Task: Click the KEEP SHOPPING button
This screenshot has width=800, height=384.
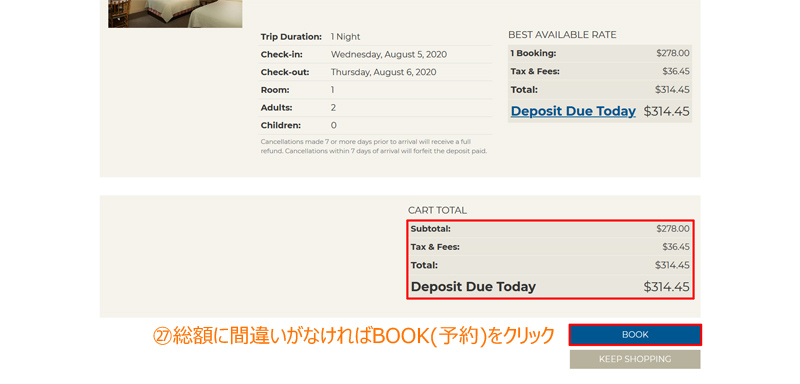Action: click(x=635, y=359)
